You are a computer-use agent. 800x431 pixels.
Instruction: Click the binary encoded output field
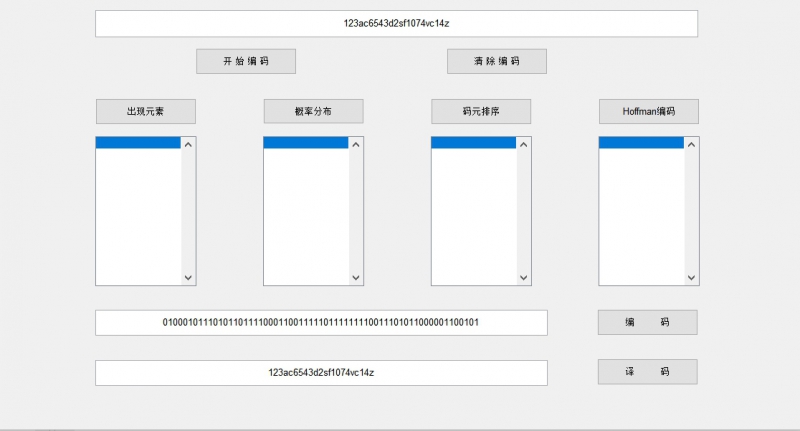coord(321,323)
